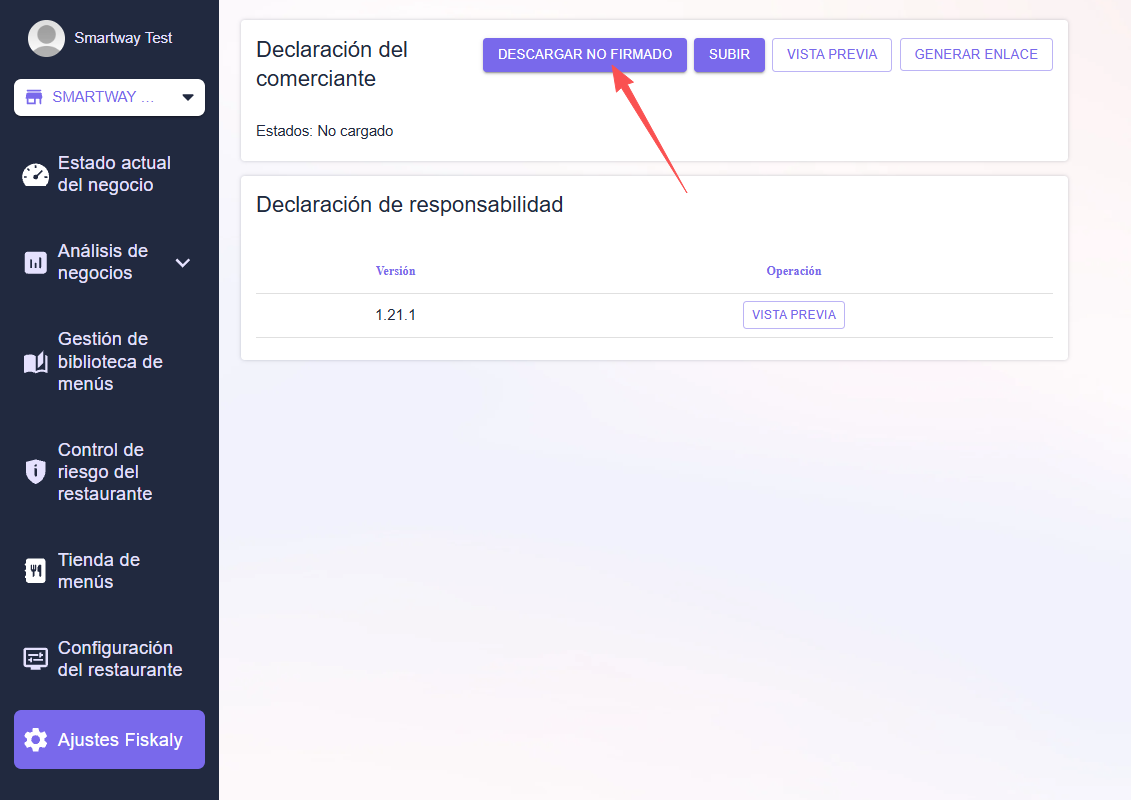Click the store icon in restaurant selector

click(34, 97)
